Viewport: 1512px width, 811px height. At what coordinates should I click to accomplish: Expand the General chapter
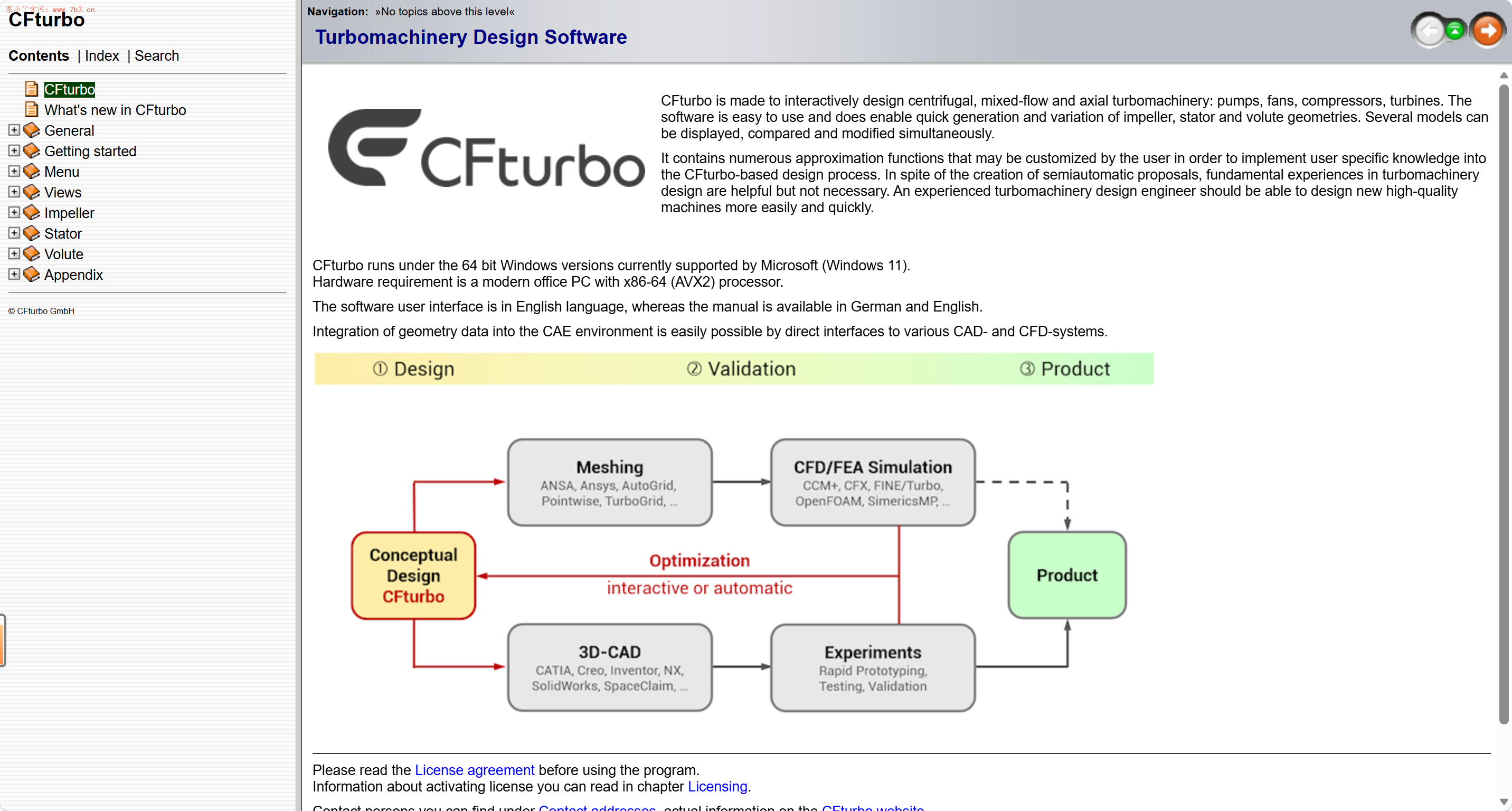point(14,130)
